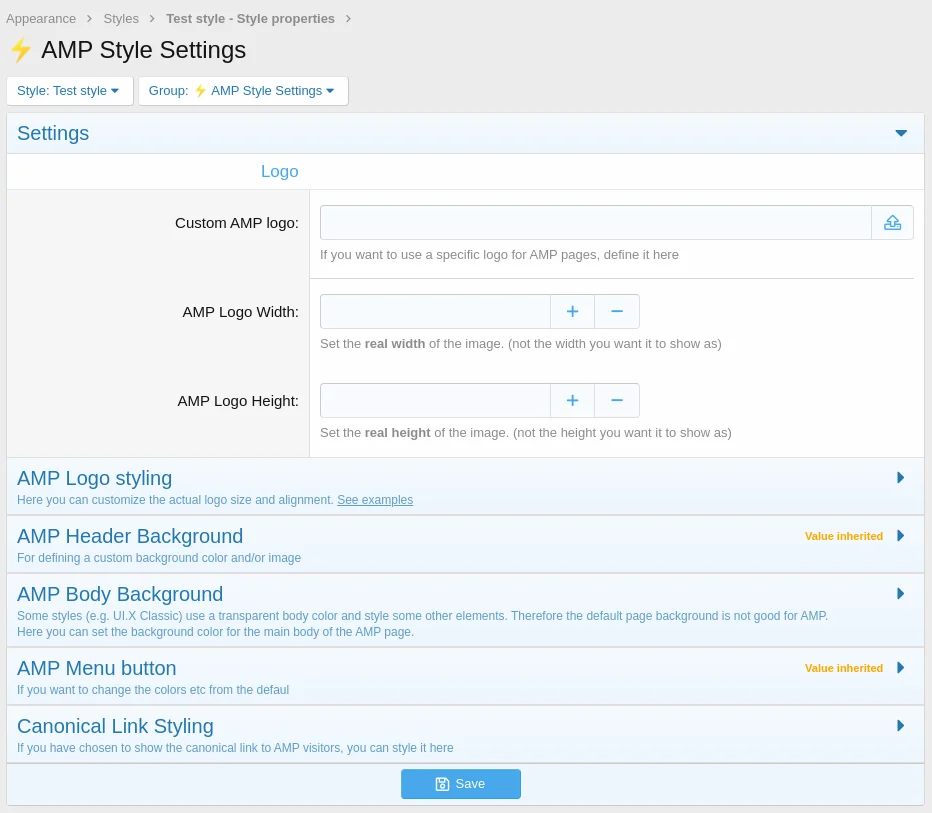Increase AMP Logo Width with plus button
This screenshot has height=813, width=932.
pyautogui.click(x=572, y=312)
